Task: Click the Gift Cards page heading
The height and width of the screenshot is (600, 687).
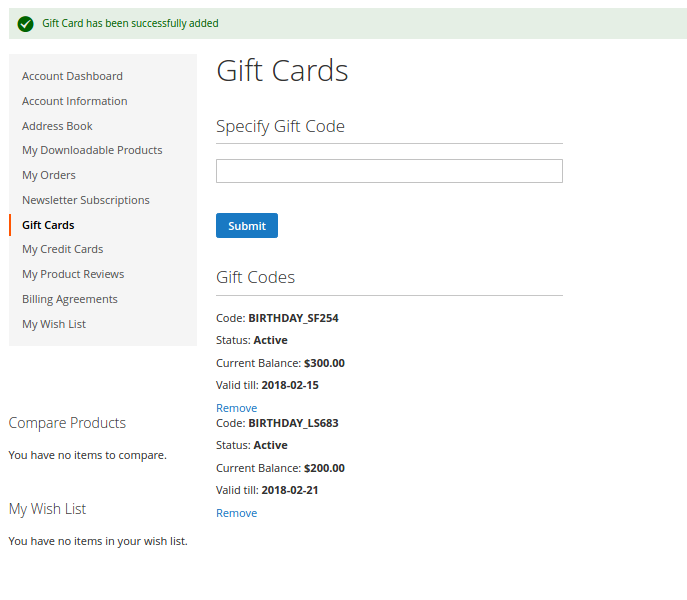Action: coord(282,71)
